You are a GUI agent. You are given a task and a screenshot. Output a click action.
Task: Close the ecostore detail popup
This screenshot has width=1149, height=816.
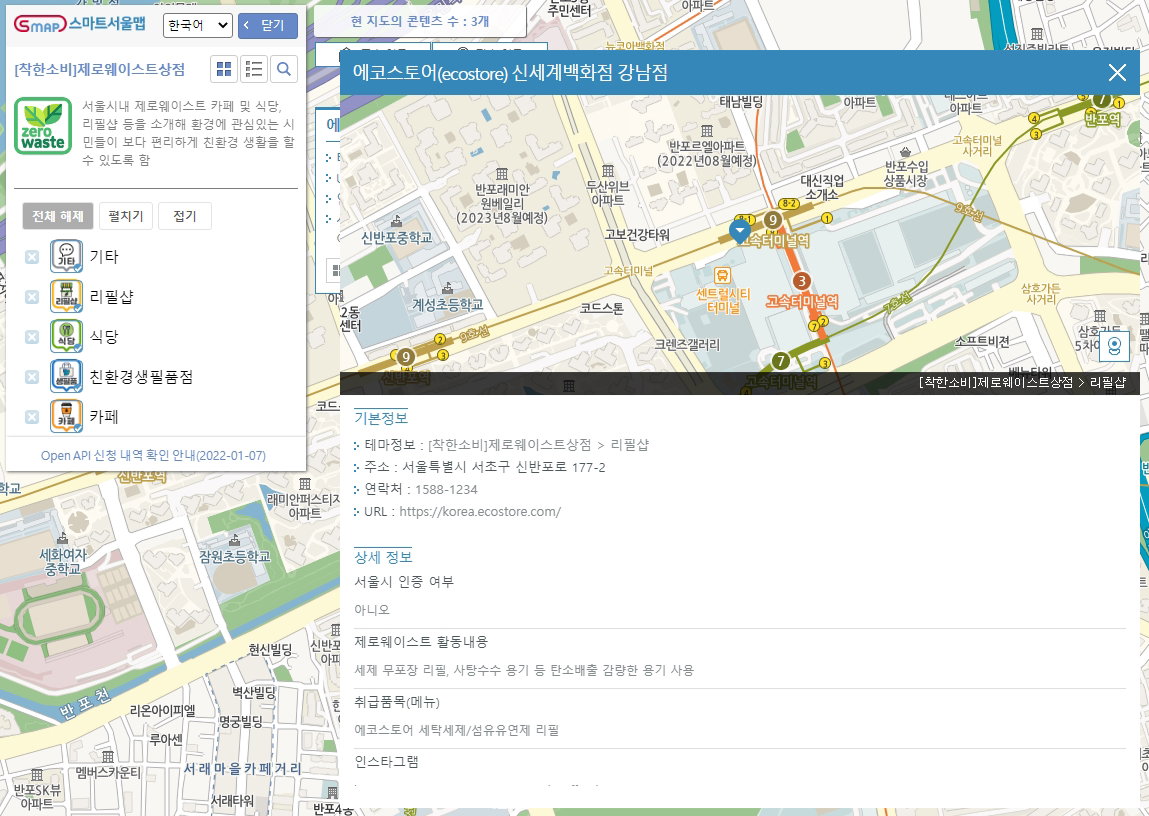click(1117, 73)
